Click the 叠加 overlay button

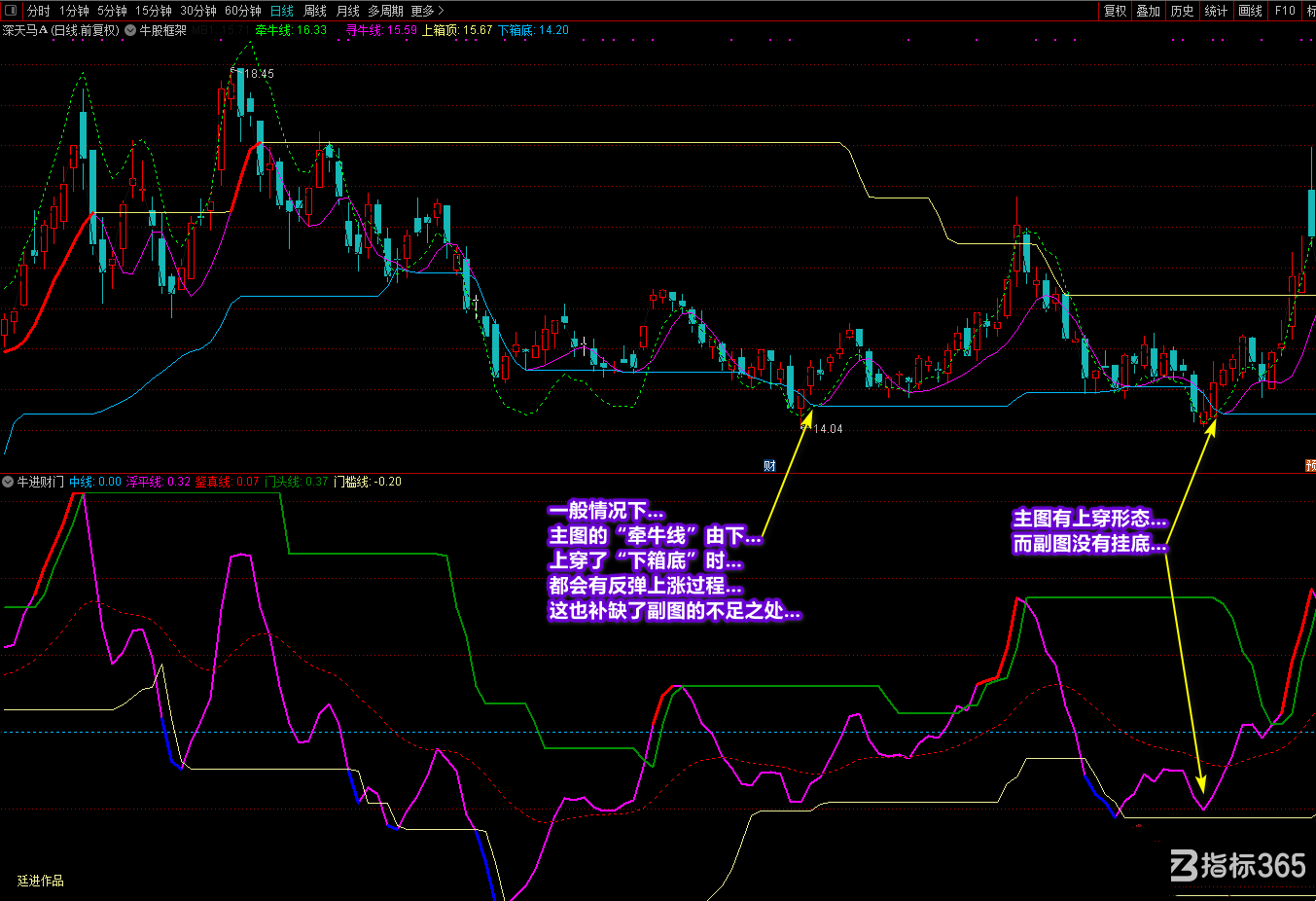(1149, 11)
